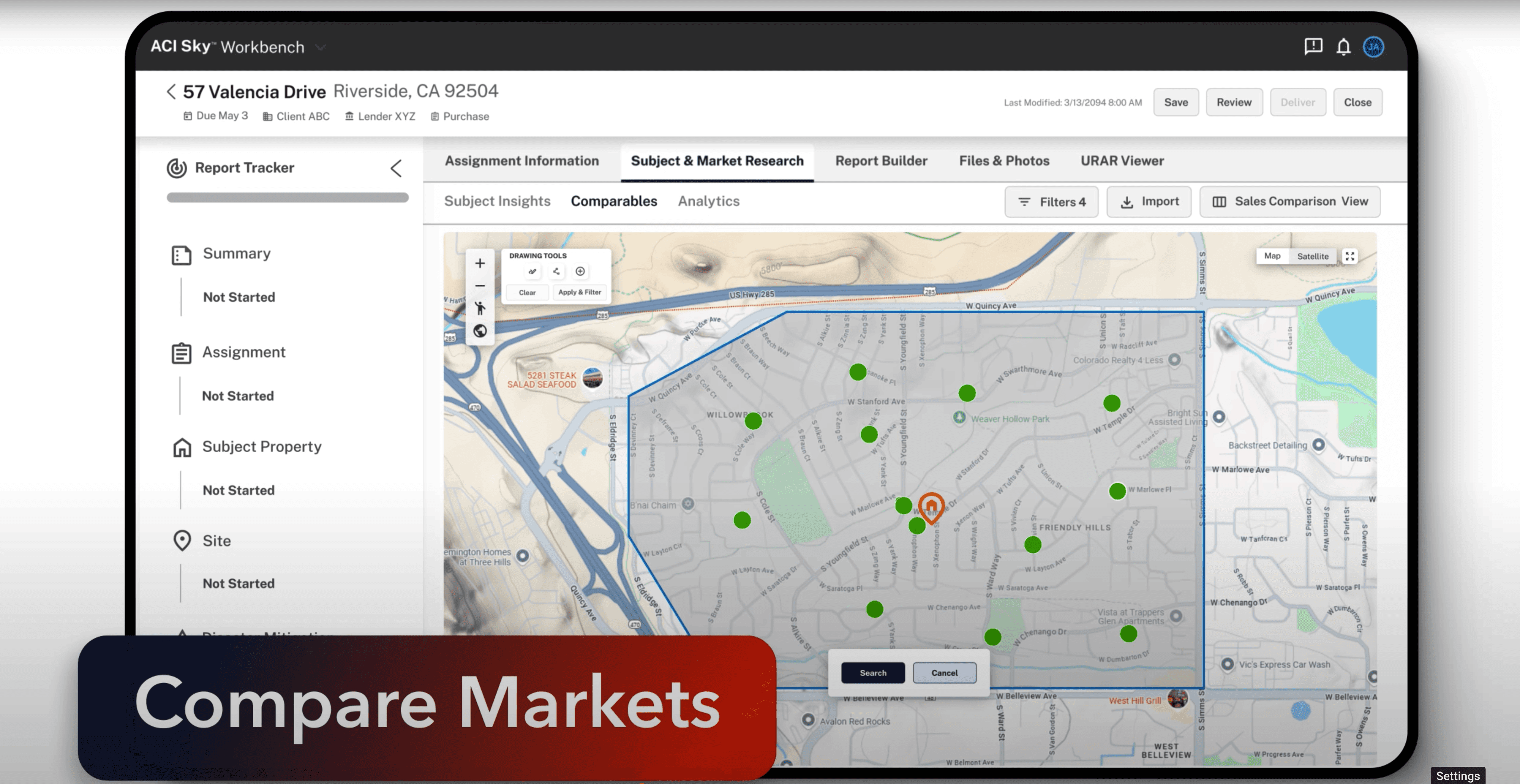This screenshot has width=1520, height=784.
Task: Expand the Workbench dropdown chevron
Action: click(320, 47)
